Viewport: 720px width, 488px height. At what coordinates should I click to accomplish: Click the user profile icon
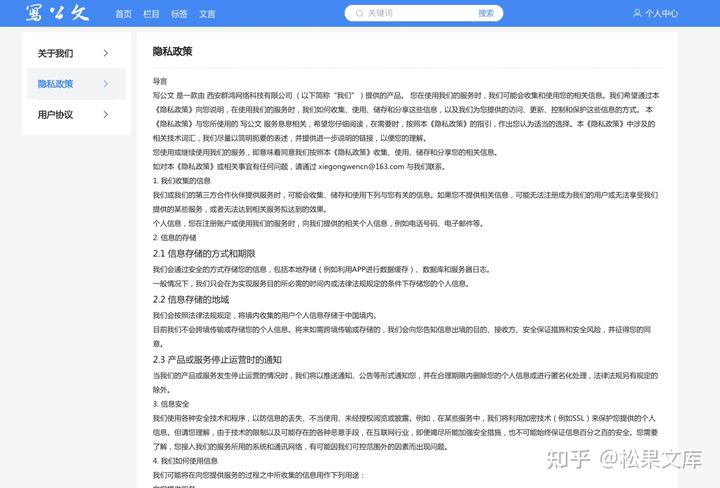pyautogui.click(x=637, y=13)
